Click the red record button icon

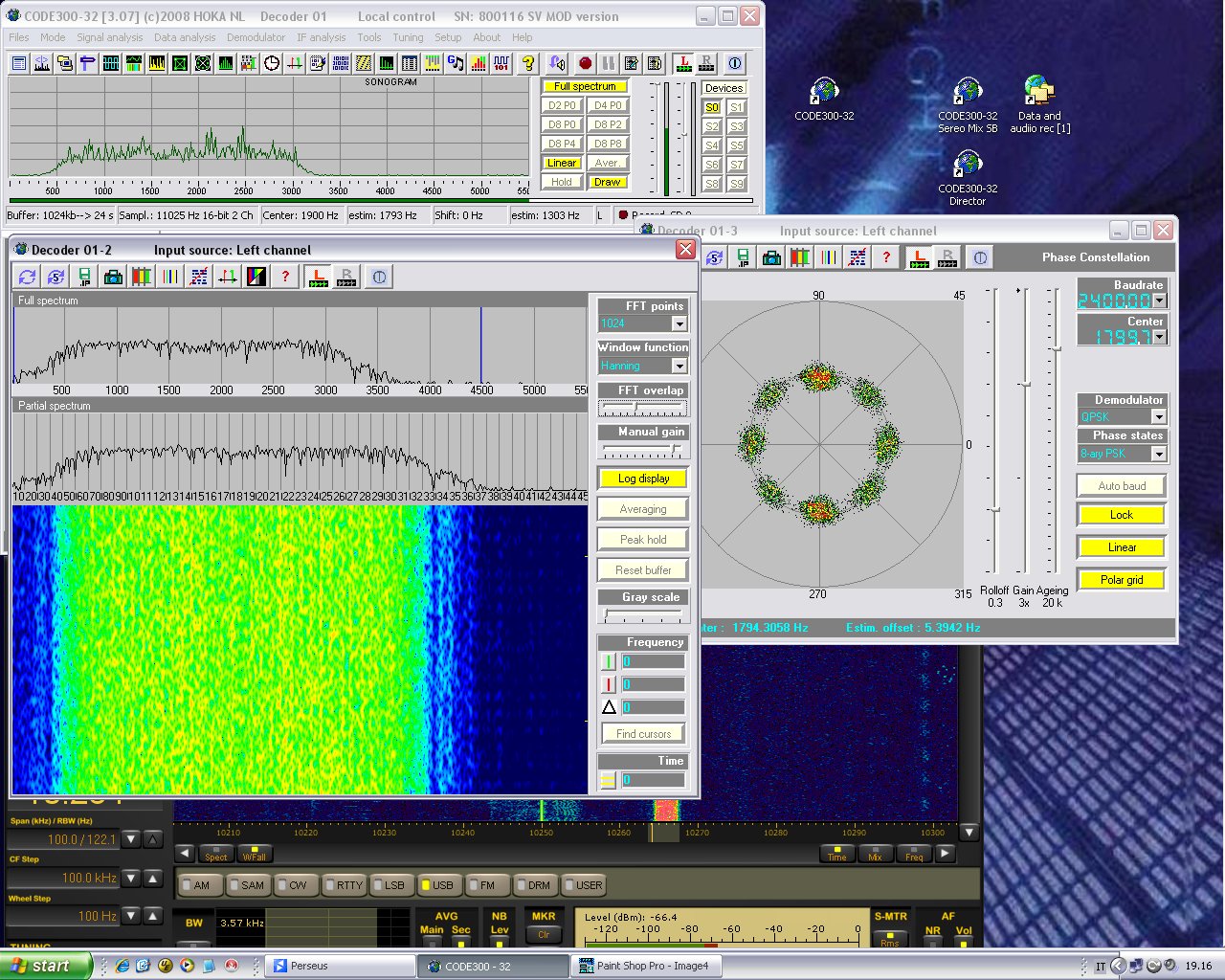pos(585,63)
